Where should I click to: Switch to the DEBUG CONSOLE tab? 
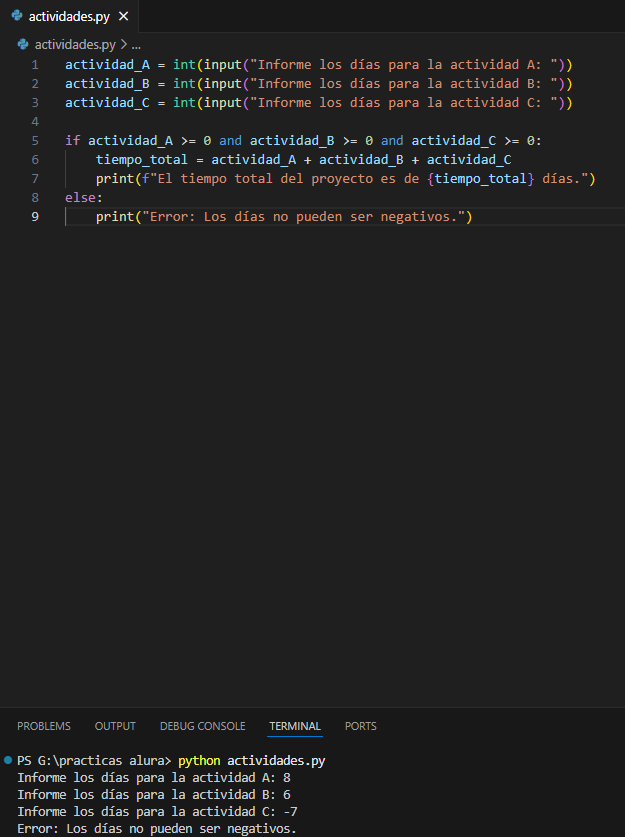(x=203, y=726)
